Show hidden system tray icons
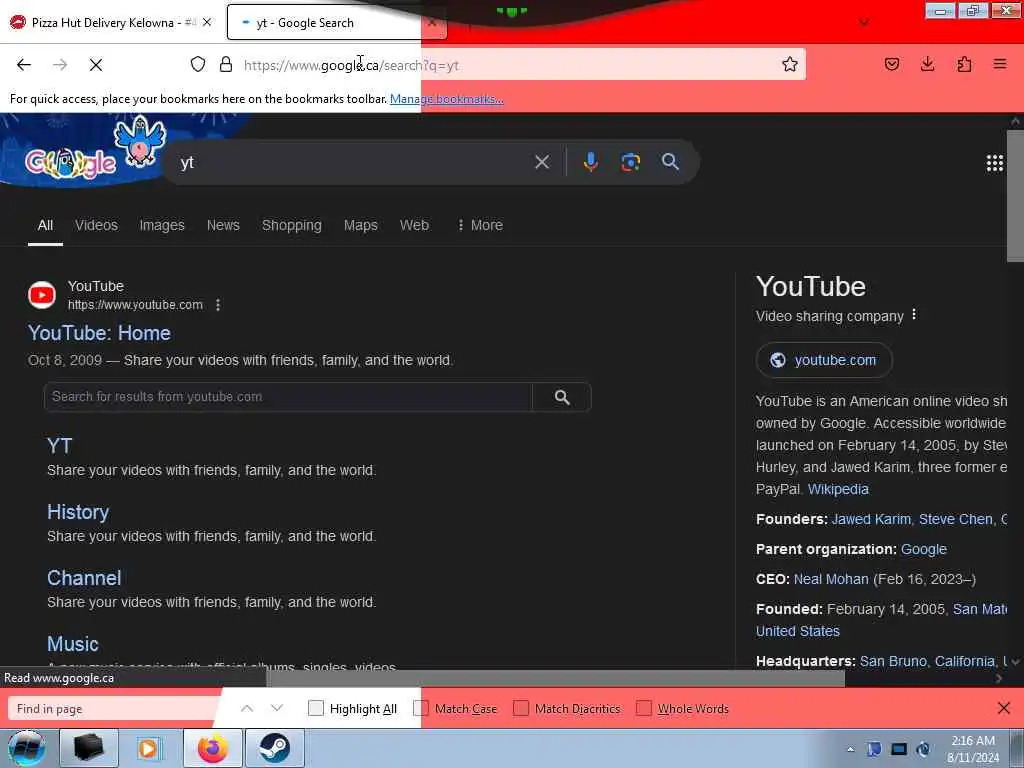 [x=850, y=749]
